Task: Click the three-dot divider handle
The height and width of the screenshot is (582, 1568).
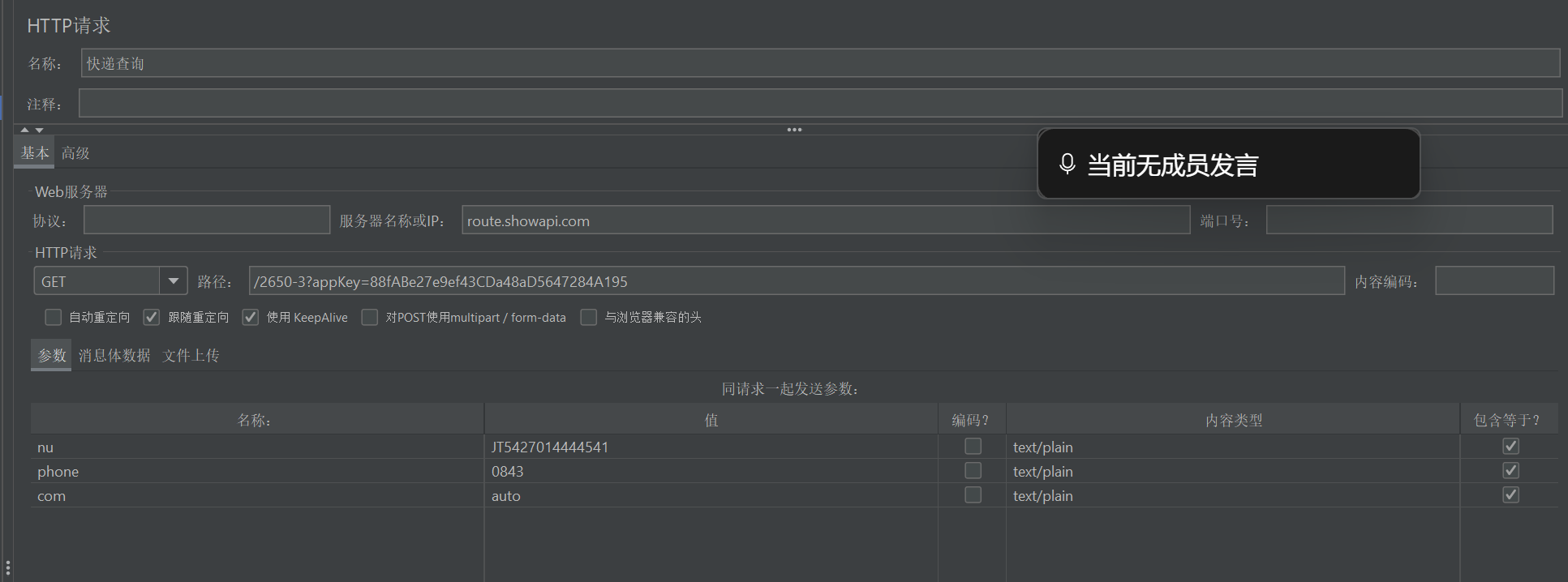Action: [x=794, y=130]
